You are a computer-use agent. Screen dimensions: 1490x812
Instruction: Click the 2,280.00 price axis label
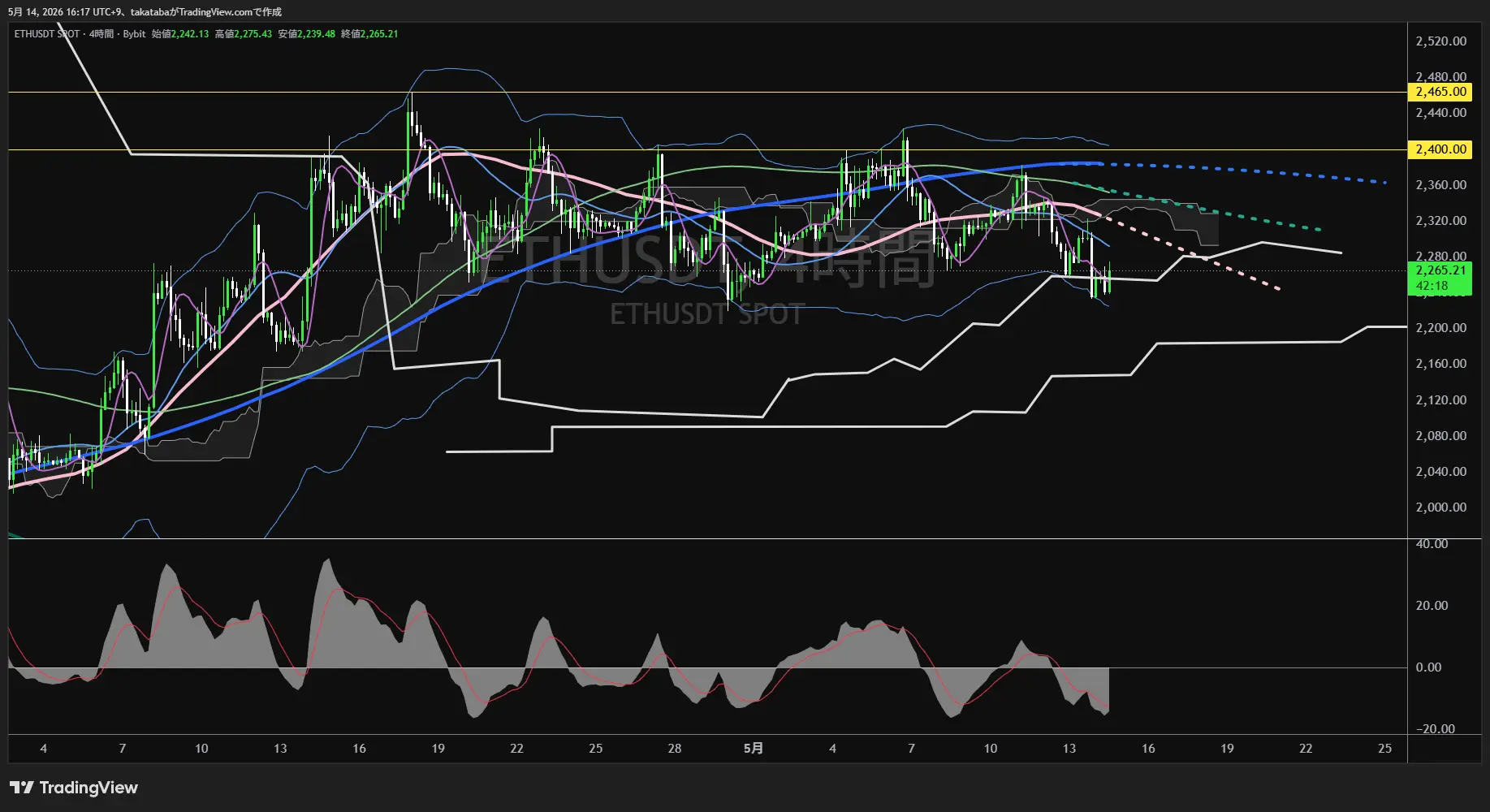click(x=1440, y=257)
